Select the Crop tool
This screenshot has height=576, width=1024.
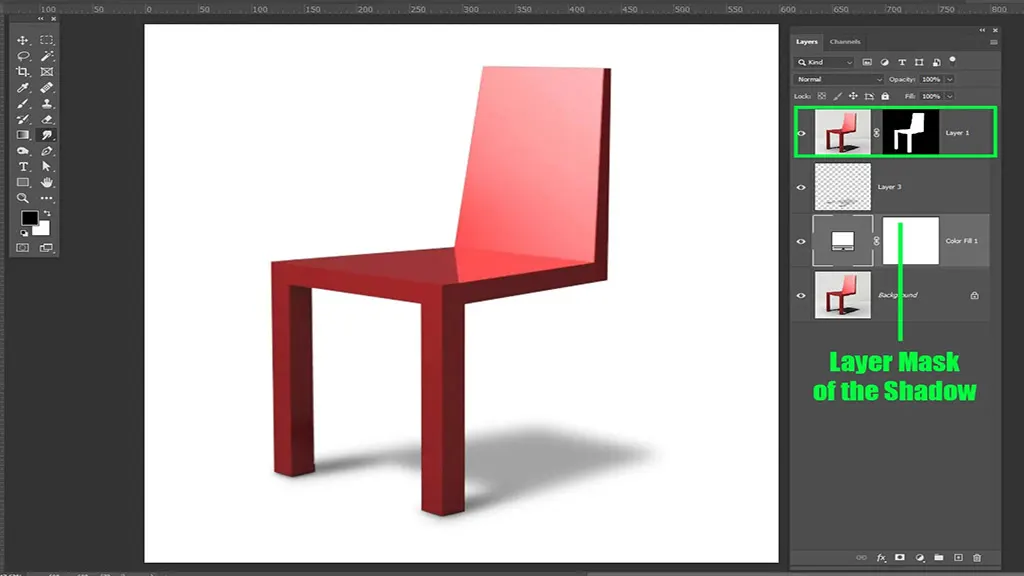tap(23, 72)
